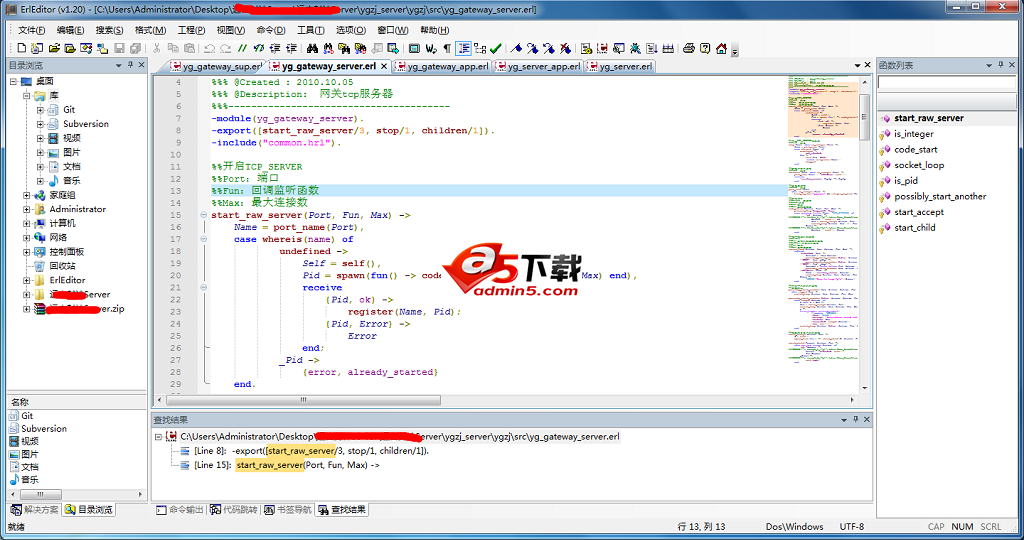1024x540 pixels.
Task: Collapse the search results file node
Action: (x=158, y=437)
